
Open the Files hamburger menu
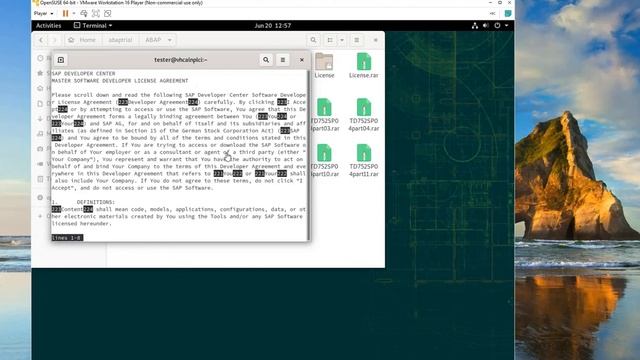[356, 40]
